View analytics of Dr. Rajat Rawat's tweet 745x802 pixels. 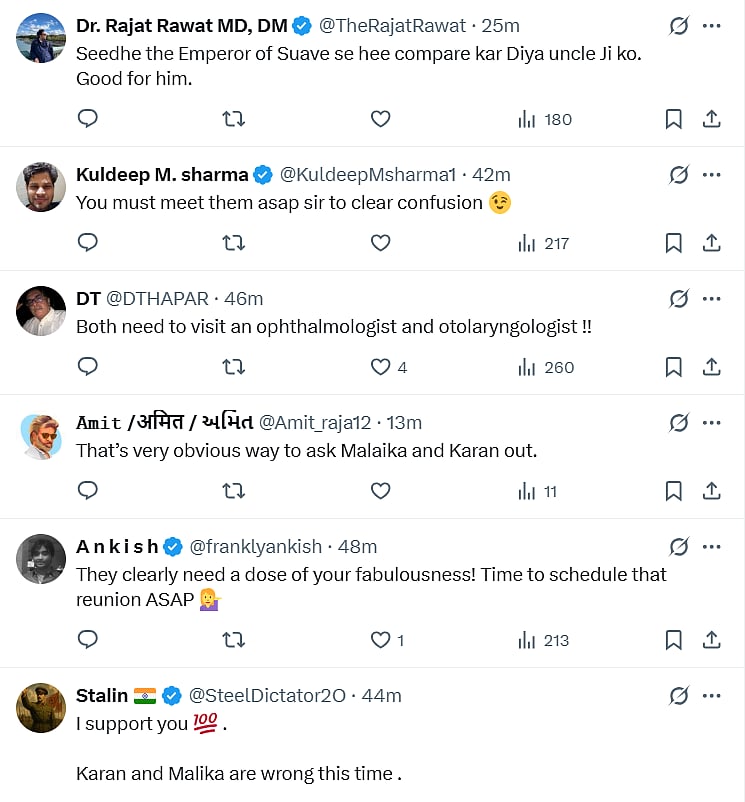(545, 119)
